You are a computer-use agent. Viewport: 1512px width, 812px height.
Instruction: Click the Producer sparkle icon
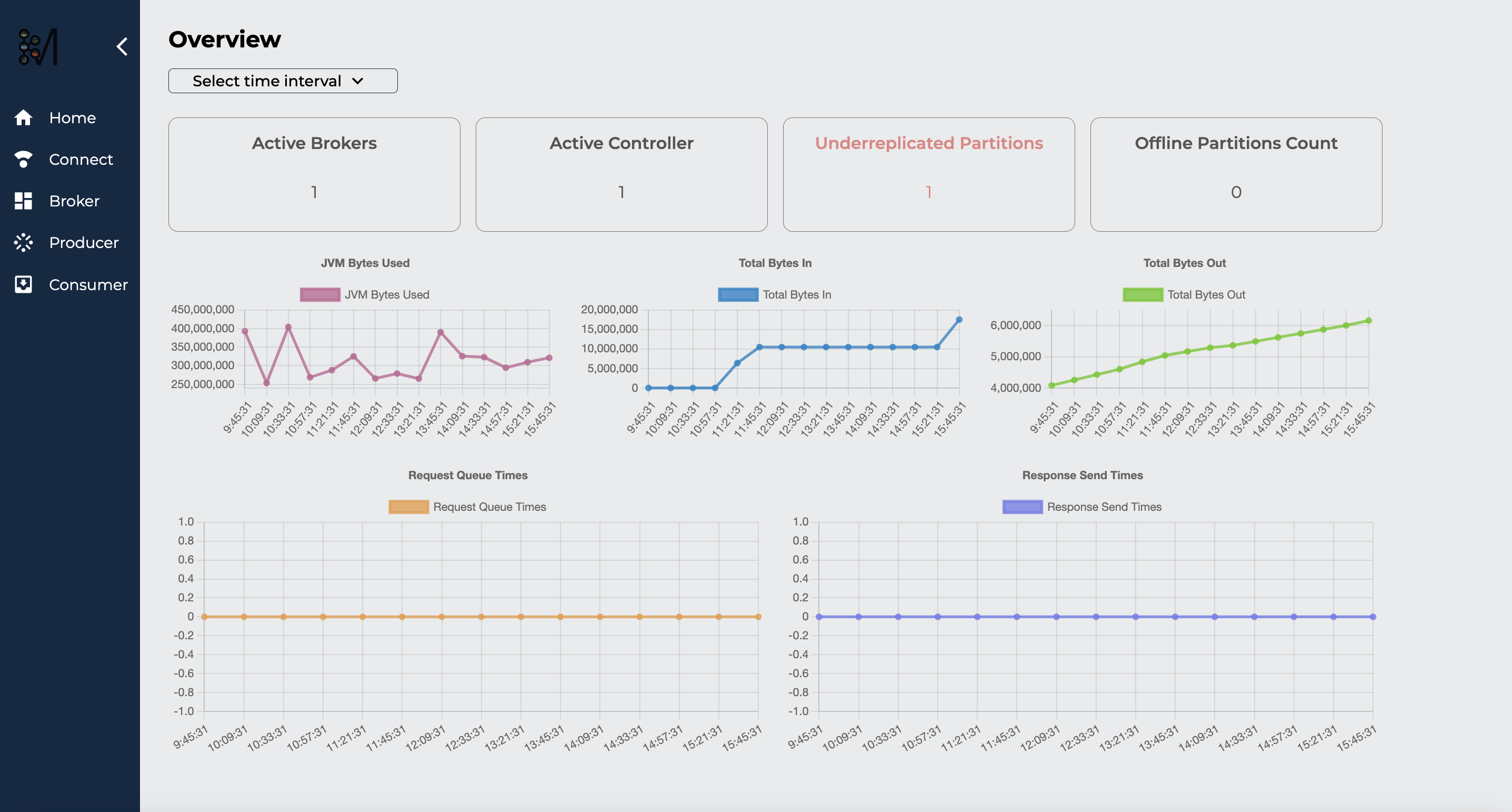(23, 242)
